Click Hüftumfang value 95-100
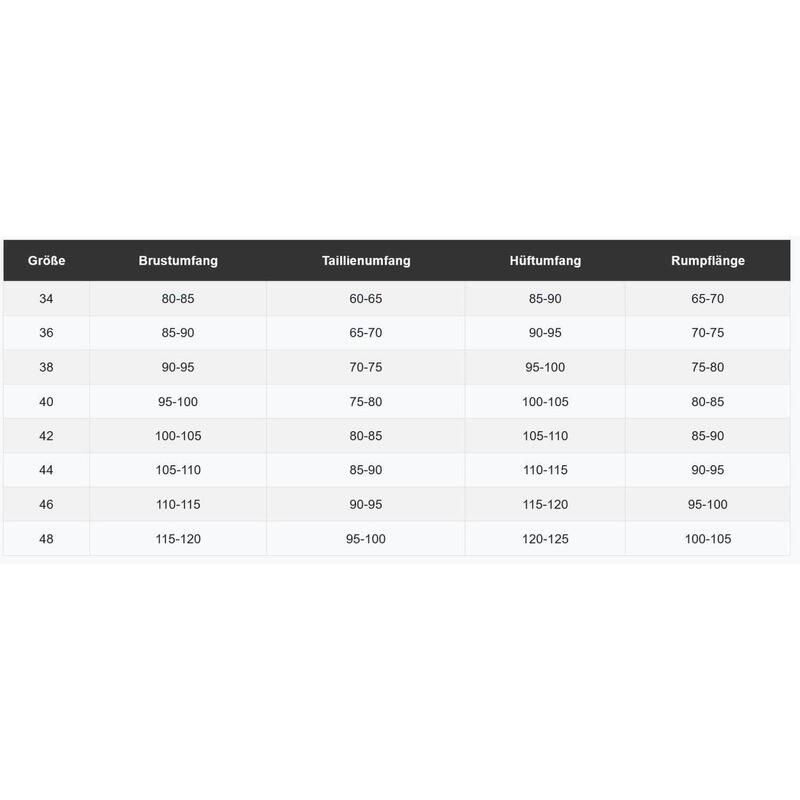800x800 pixels. click(545, 367)
